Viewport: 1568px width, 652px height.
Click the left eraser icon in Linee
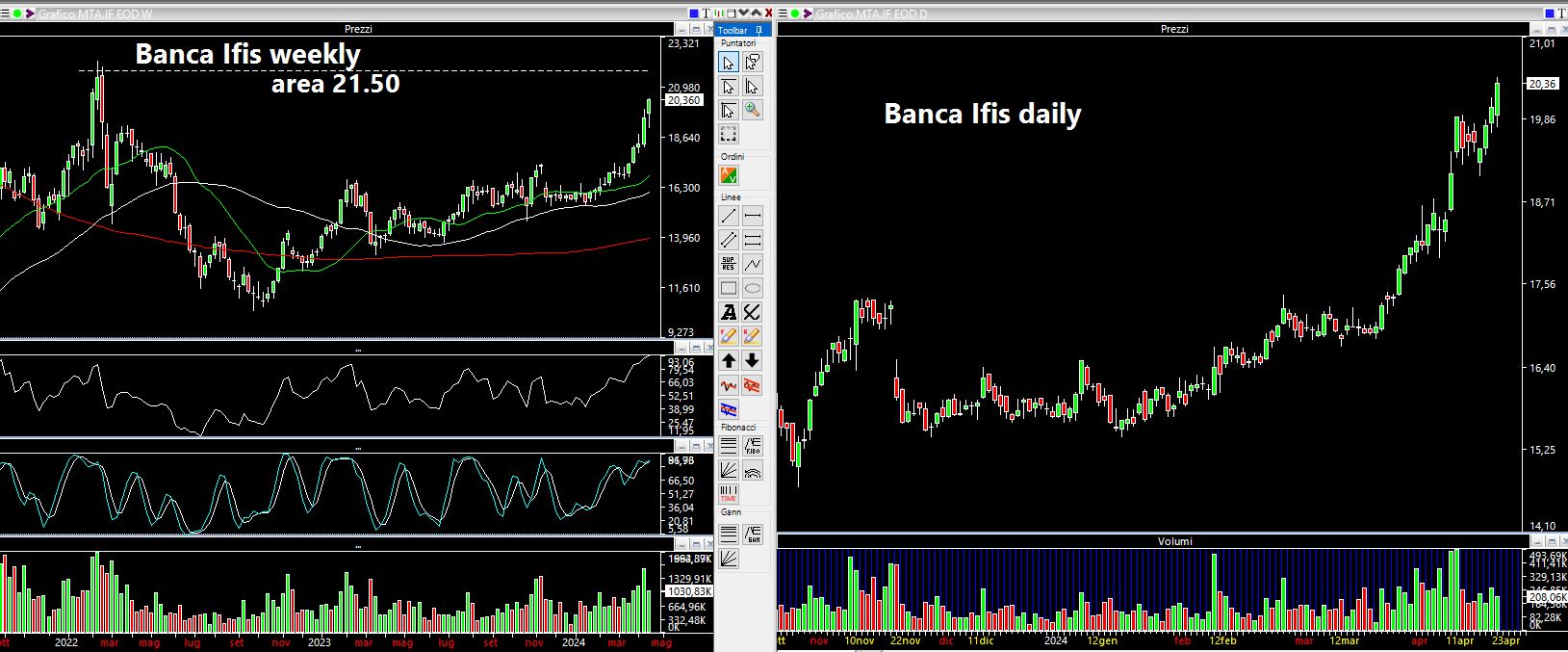pyautogui.click(x=729, y=336)
